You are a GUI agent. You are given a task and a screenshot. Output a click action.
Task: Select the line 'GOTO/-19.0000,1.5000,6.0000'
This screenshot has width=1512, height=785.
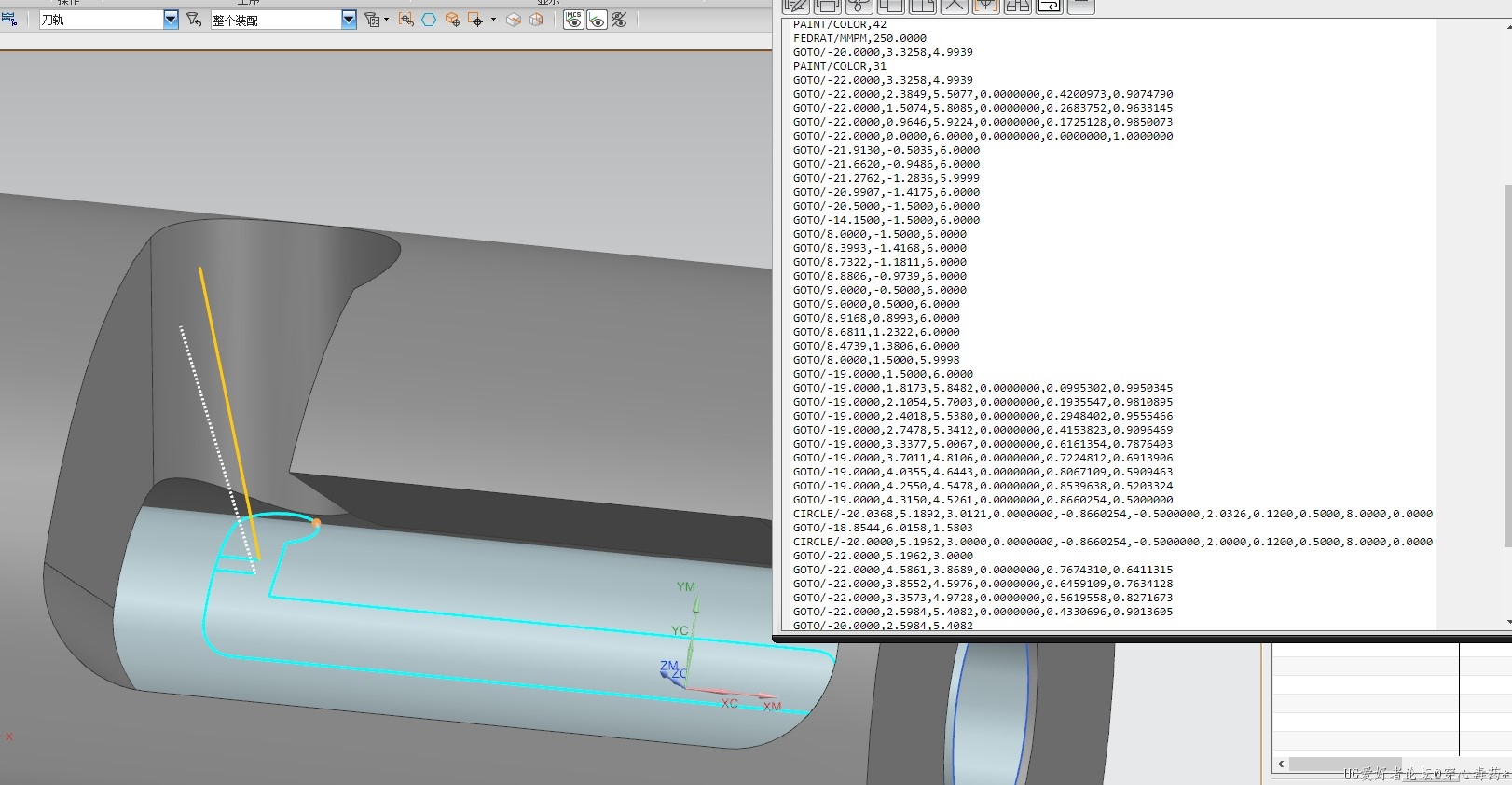pos(883,374)
